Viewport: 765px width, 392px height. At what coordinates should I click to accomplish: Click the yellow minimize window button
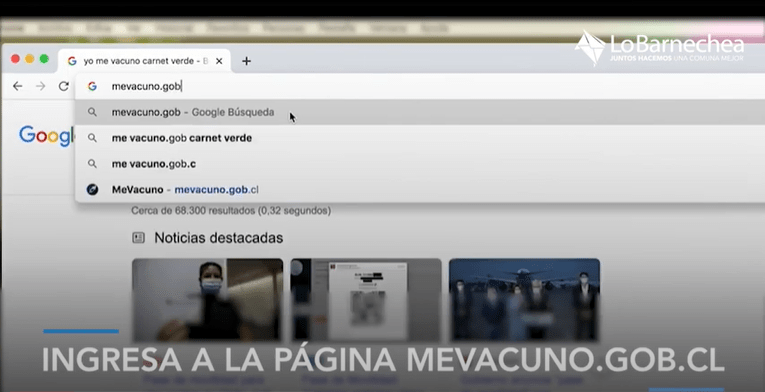(29, 59)
